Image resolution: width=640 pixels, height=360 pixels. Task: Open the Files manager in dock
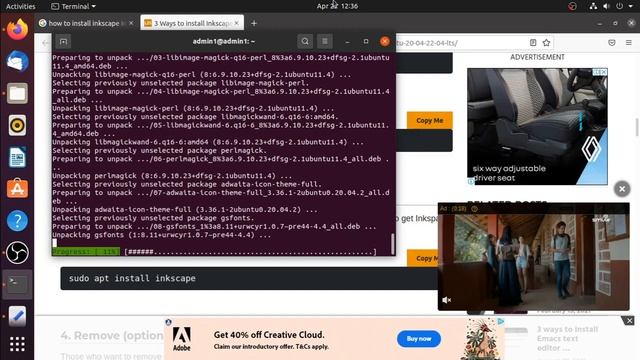point(17,93)
